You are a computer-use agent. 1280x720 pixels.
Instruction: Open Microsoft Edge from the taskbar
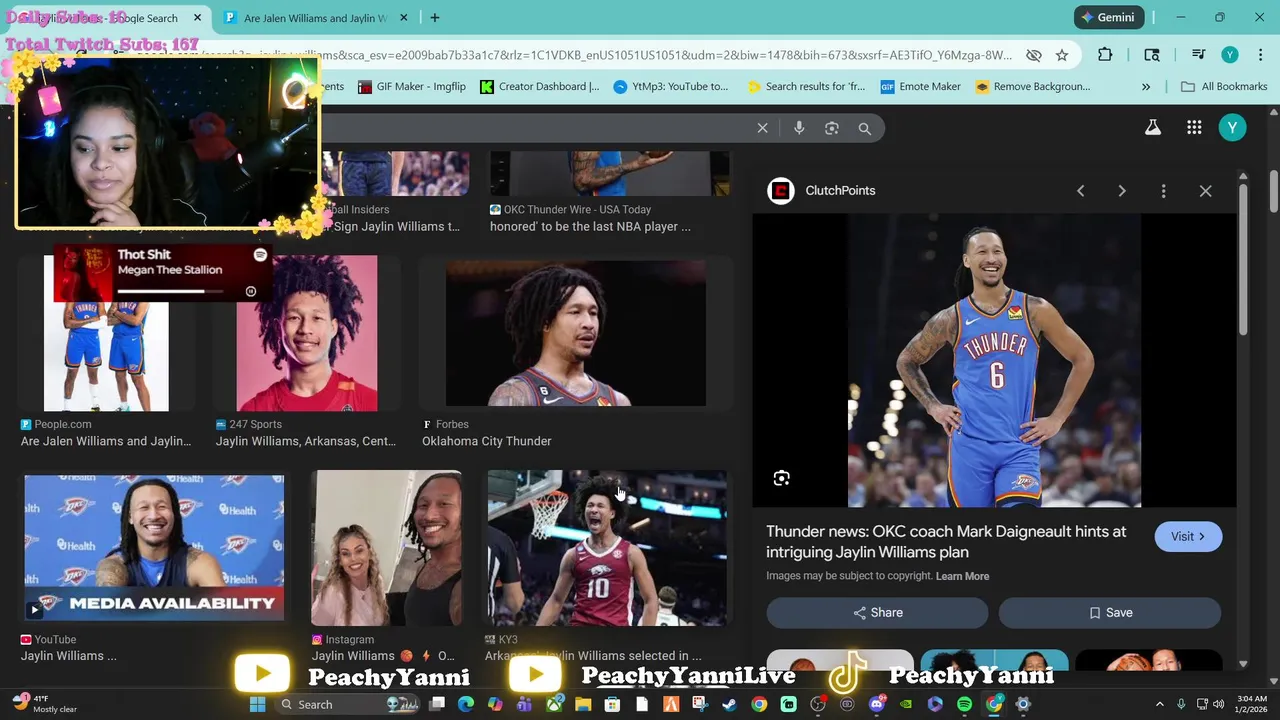pyautogui.click(x=465, y=704)
